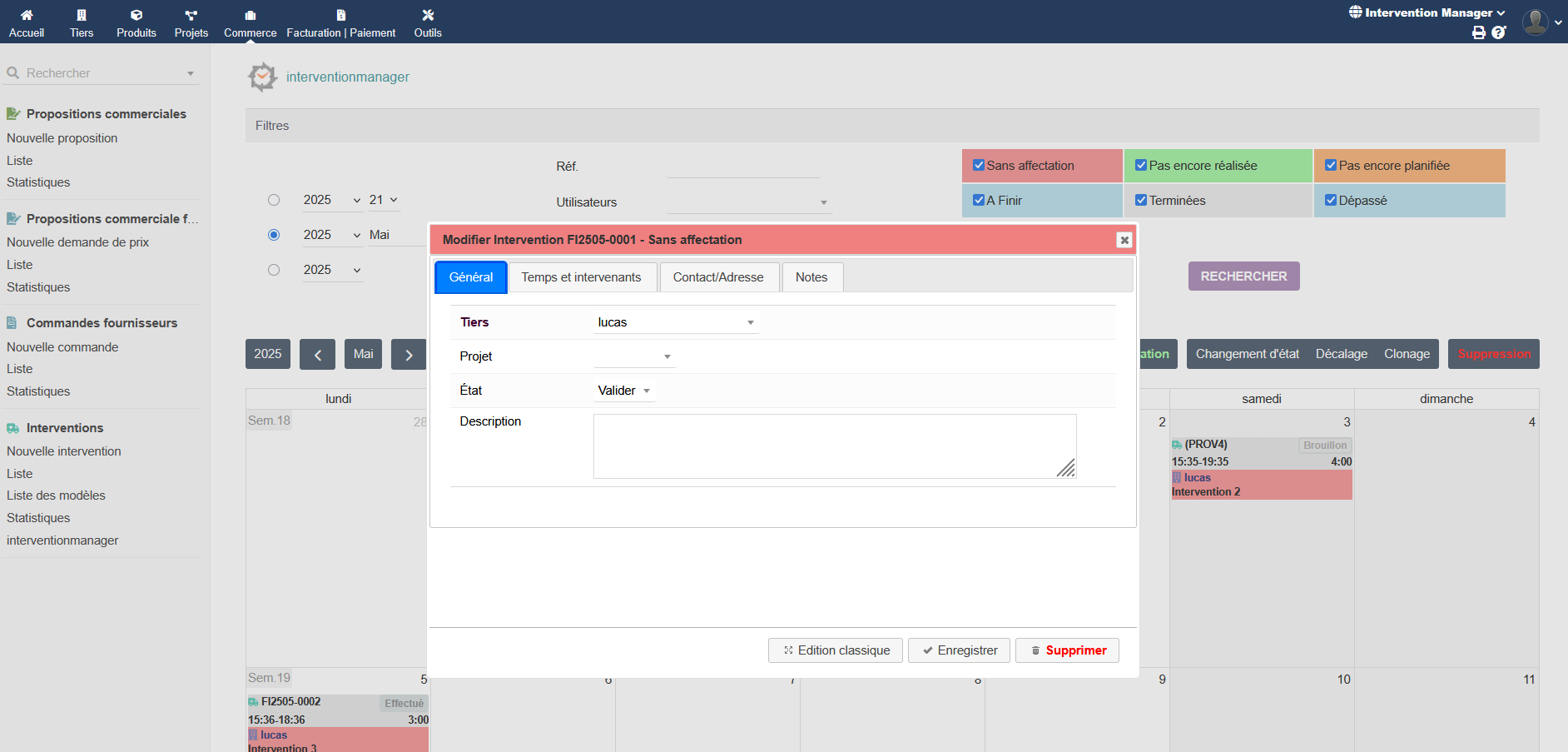Go to previous month with left arrow

point(317,354)
